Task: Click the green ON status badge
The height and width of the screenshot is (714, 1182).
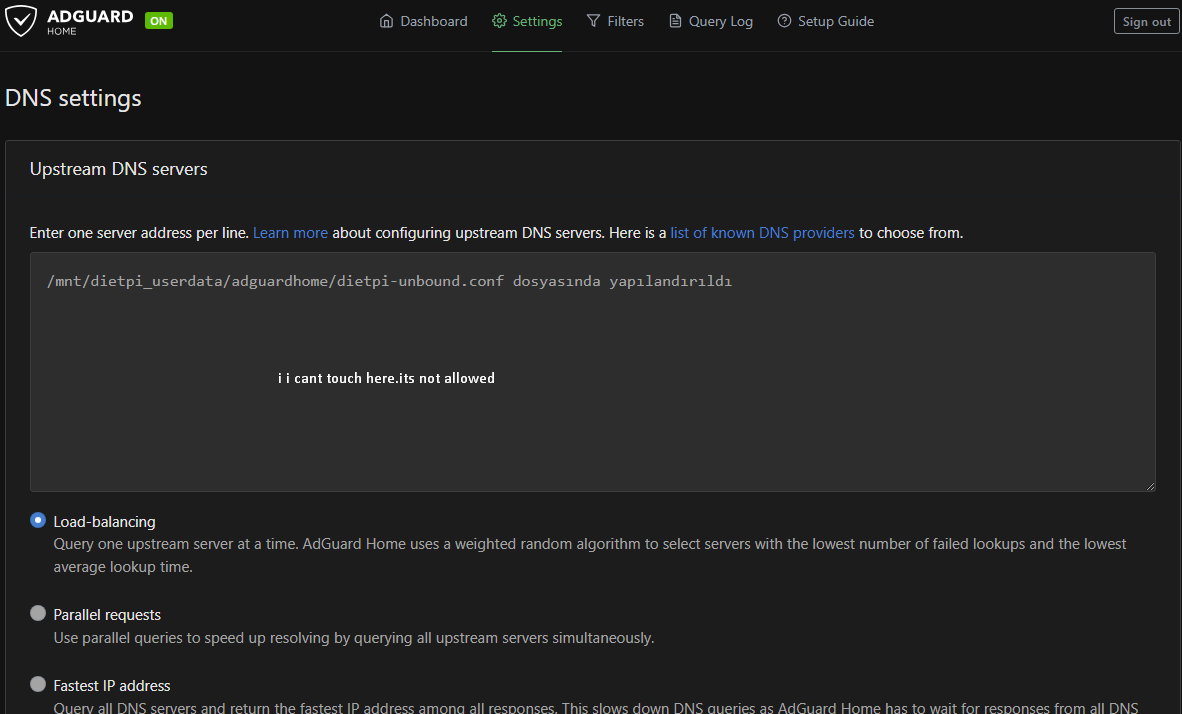Action: coord(158,21)
